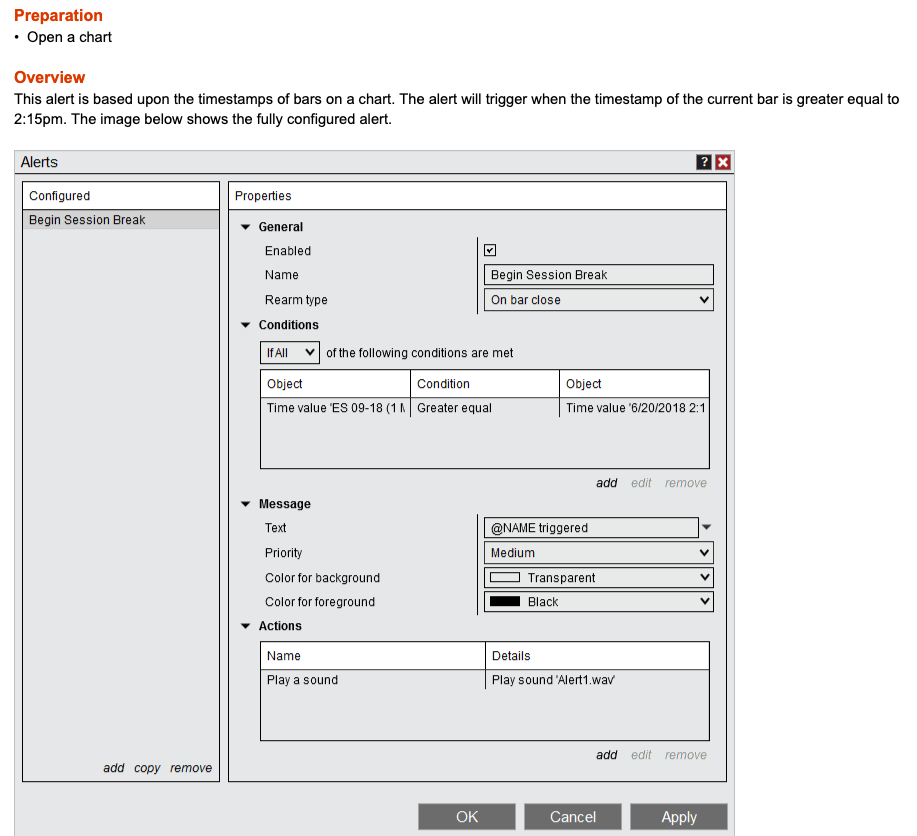Click remove under the Actions table
This screenshot has width=917, height=836.
(685, 755)
